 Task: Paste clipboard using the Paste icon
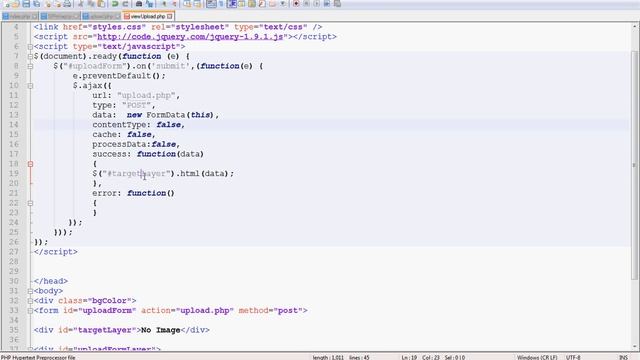click(x=101, y=4)
